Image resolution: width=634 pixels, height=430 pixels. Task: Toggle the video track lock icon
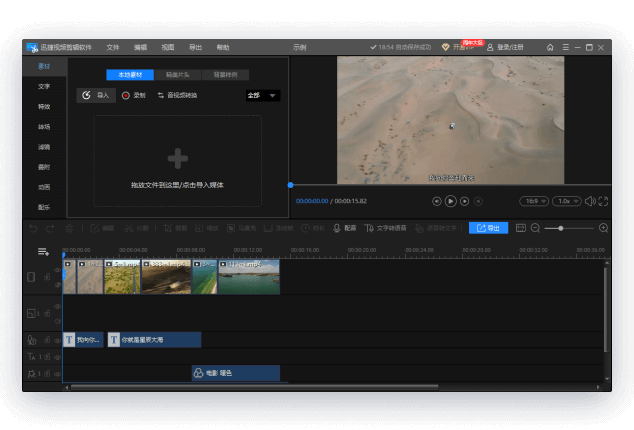point(47,277)
